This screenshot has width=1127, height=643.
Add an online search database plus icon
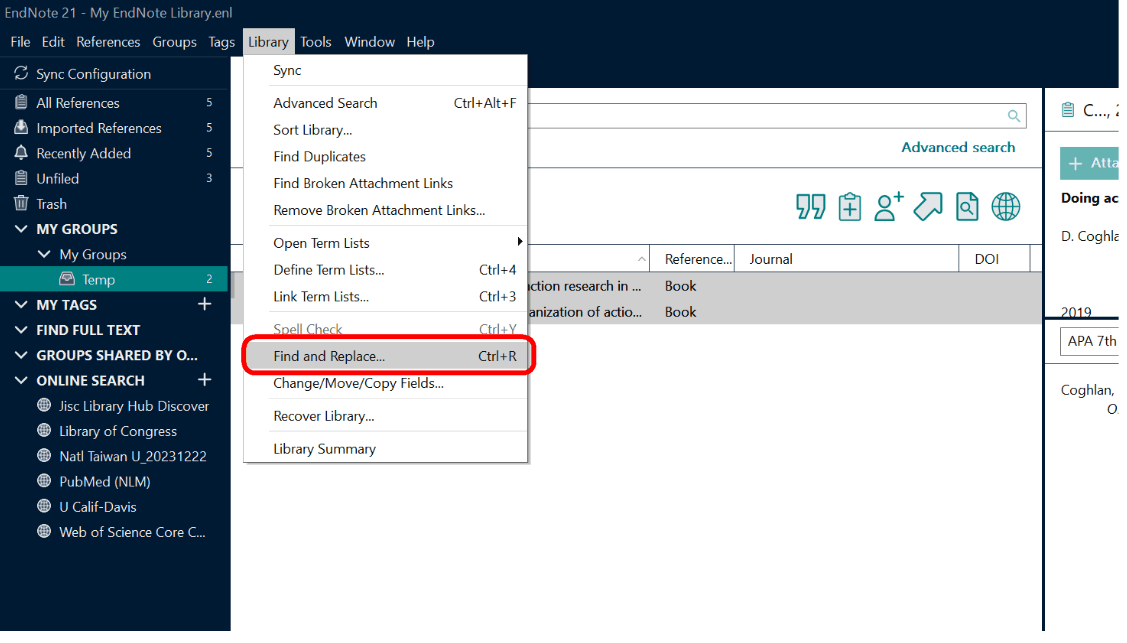pyautogui.click(x=204, y=379)
